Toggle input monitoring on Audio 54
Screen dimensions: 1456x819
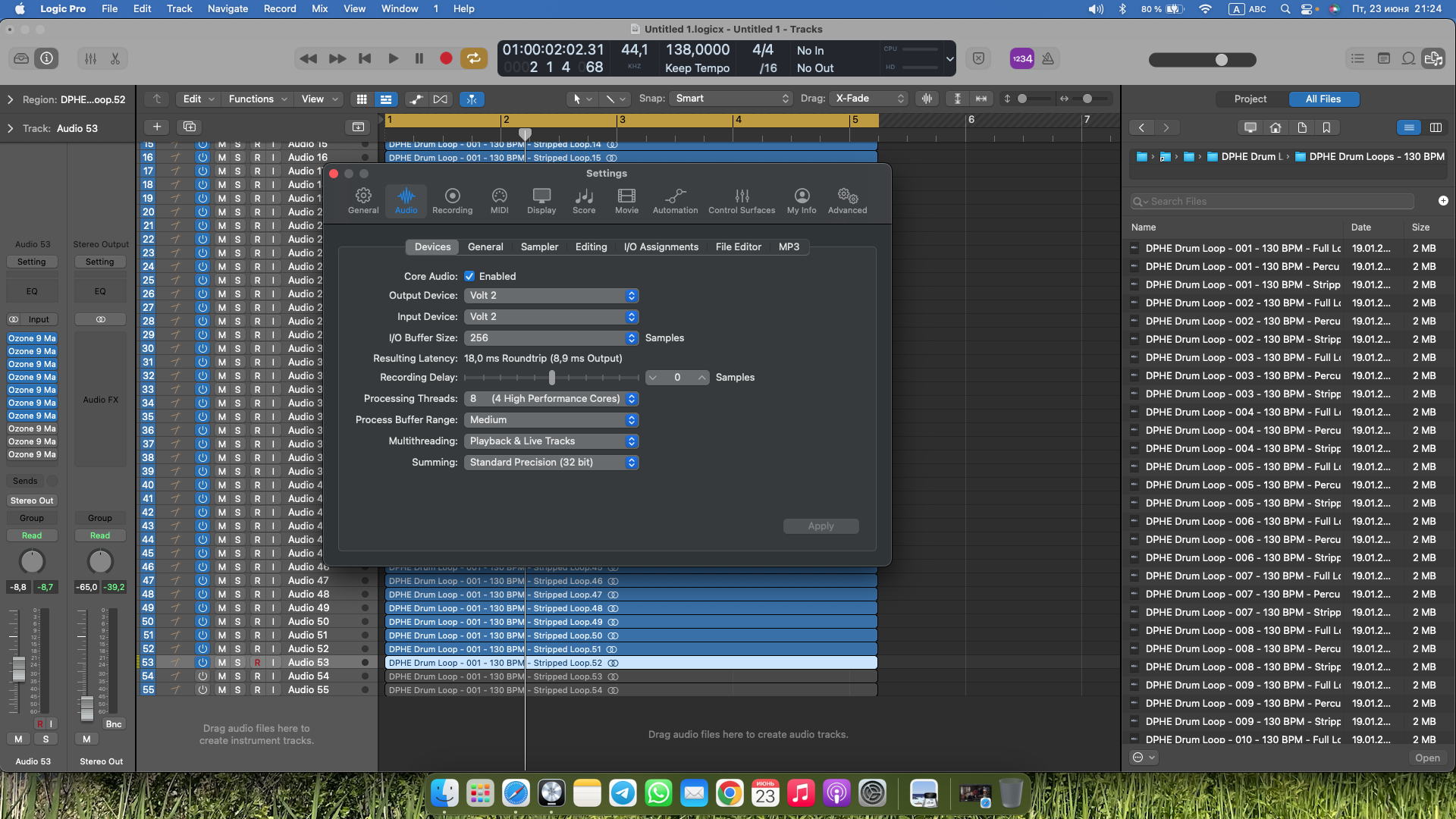(273, 676)
